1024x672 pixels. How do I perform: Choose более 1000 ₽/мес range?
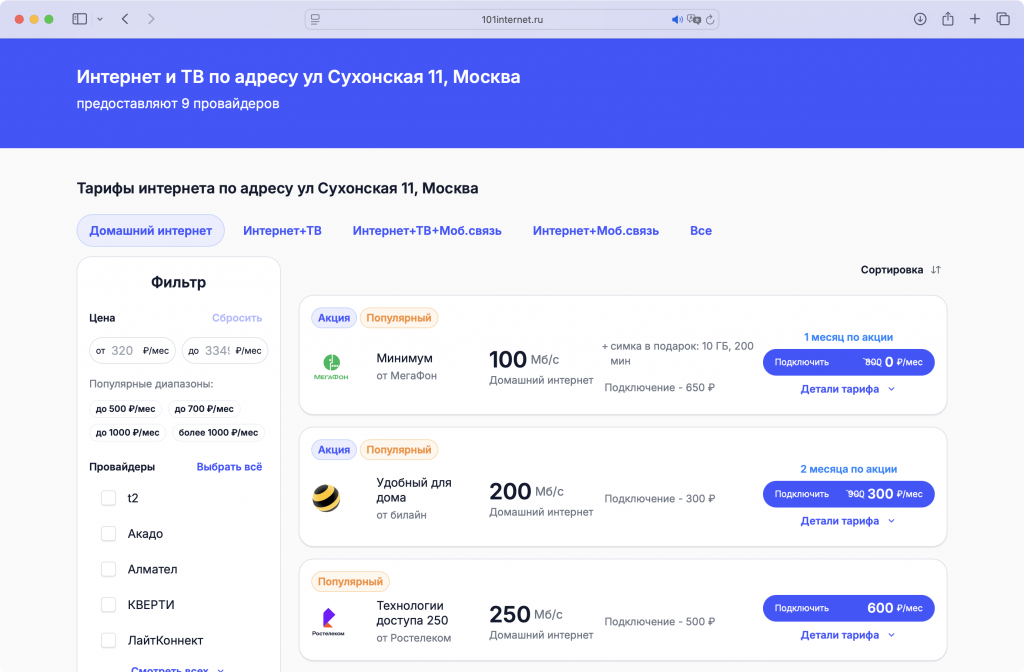coord(218,432)
